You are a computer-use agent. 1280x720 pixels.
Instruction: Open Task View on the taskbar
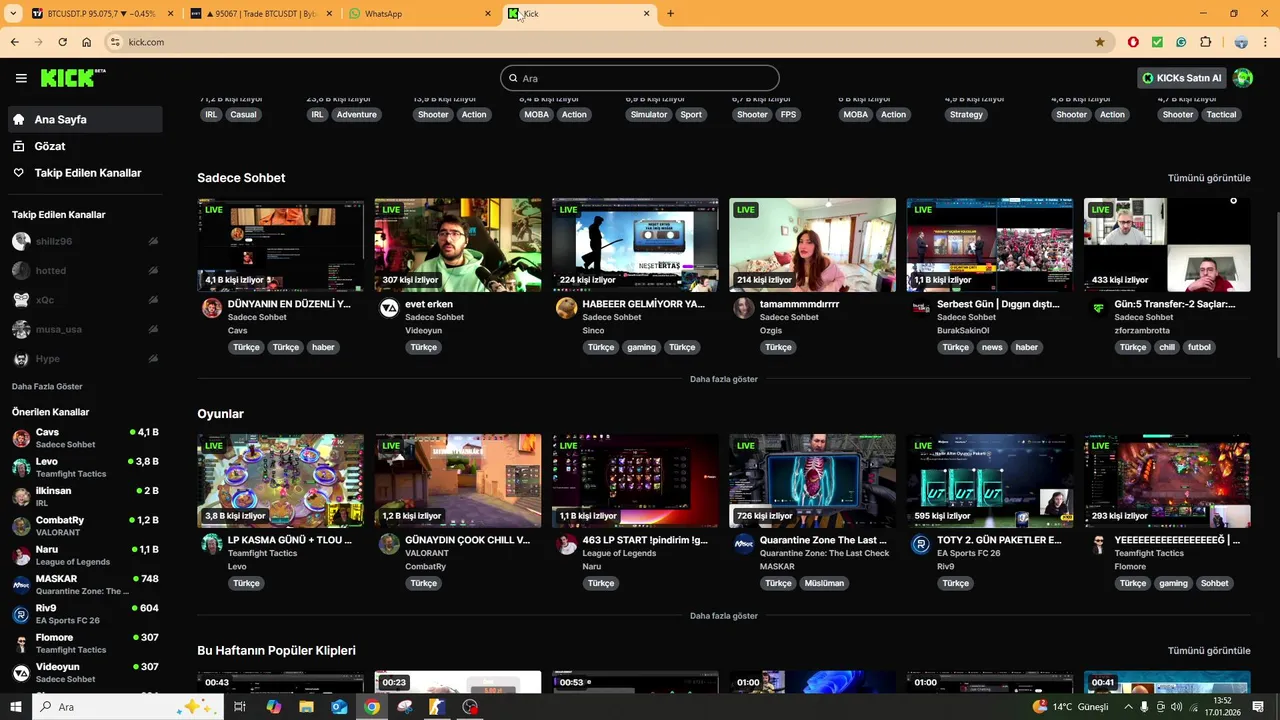(x=240, y=707)
